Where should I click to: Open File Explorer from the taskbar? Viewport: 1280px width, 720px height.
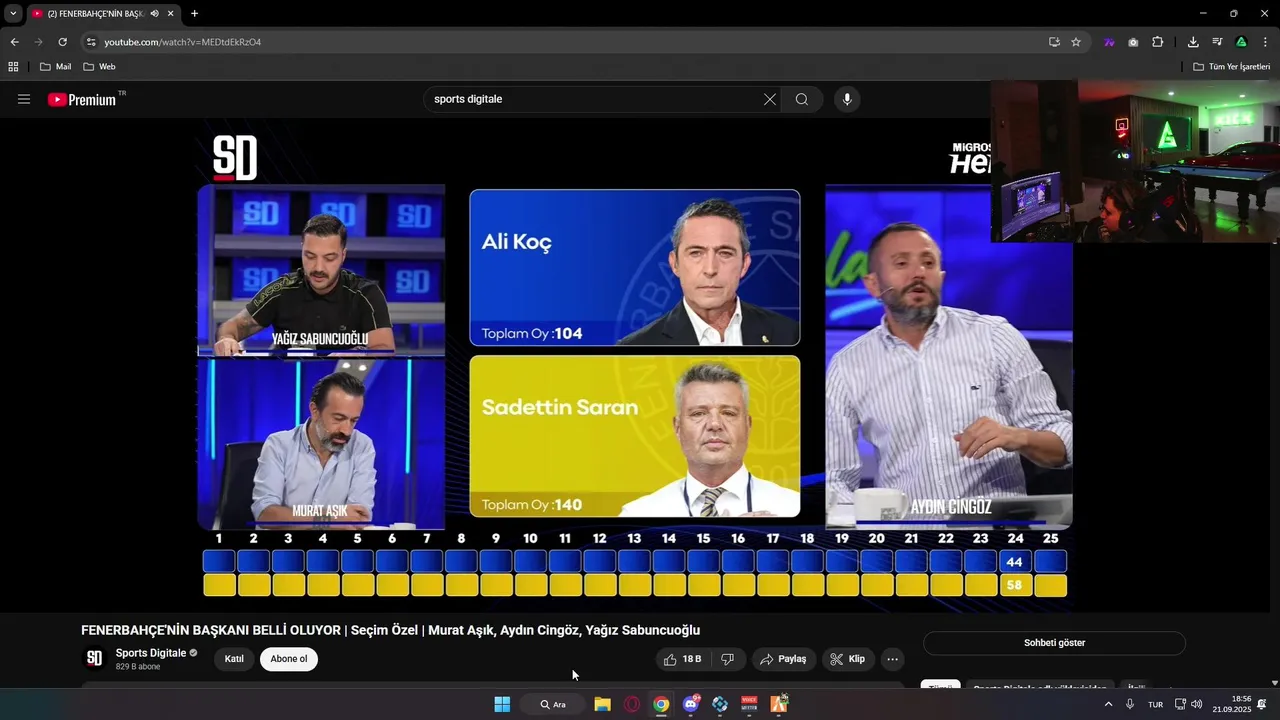point(602,704)
